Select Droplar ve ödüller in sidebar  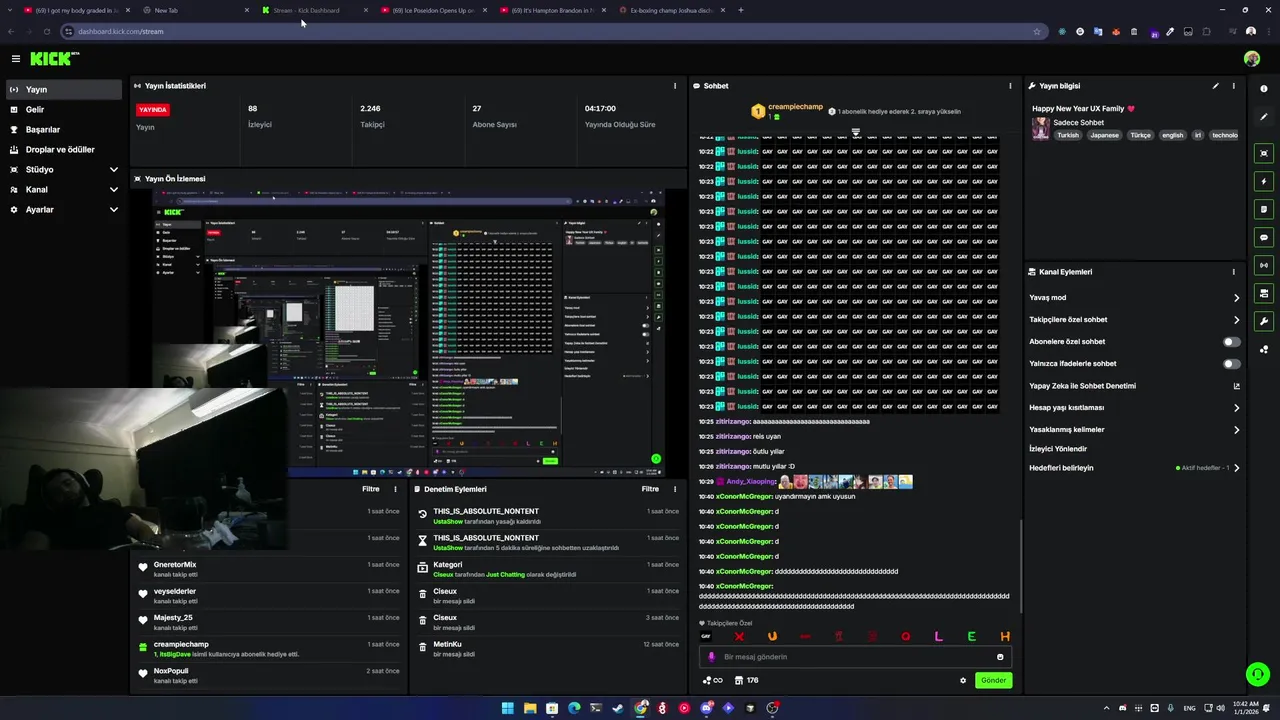(x=64, y=150)
